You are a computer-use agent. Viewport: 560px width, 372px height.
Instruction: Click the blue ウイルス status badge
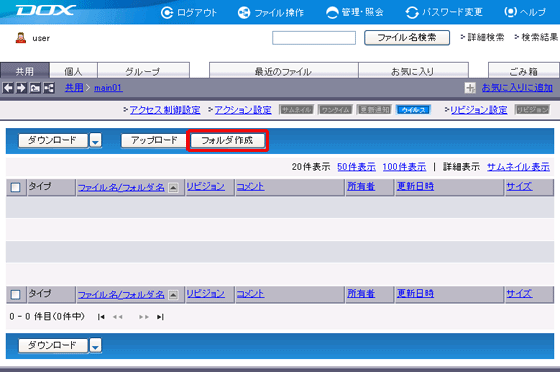click(414, 110)
